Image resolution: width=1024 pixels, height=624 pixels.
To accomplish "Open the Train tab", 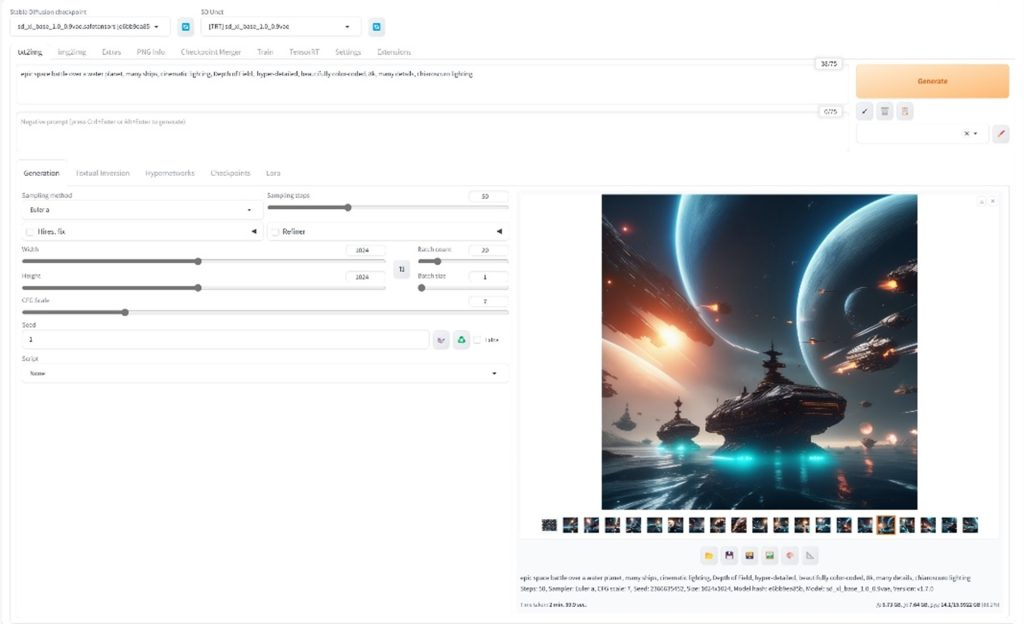I will [x=264, y=52].
